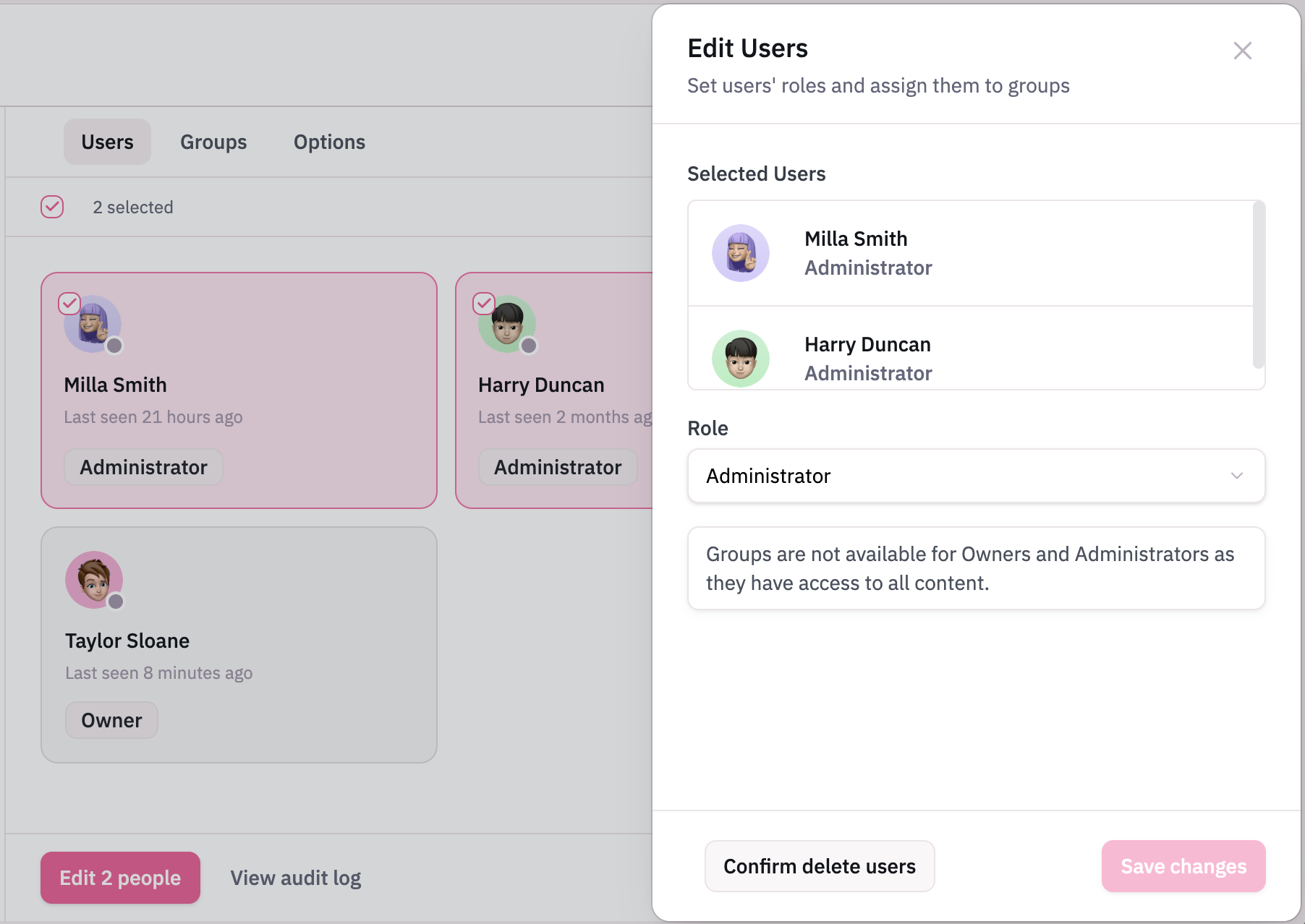Screen dimensions: 1305x924
Task: Uncheck Milla Smith's card checkbox
Action: click(x=69, y=303)
